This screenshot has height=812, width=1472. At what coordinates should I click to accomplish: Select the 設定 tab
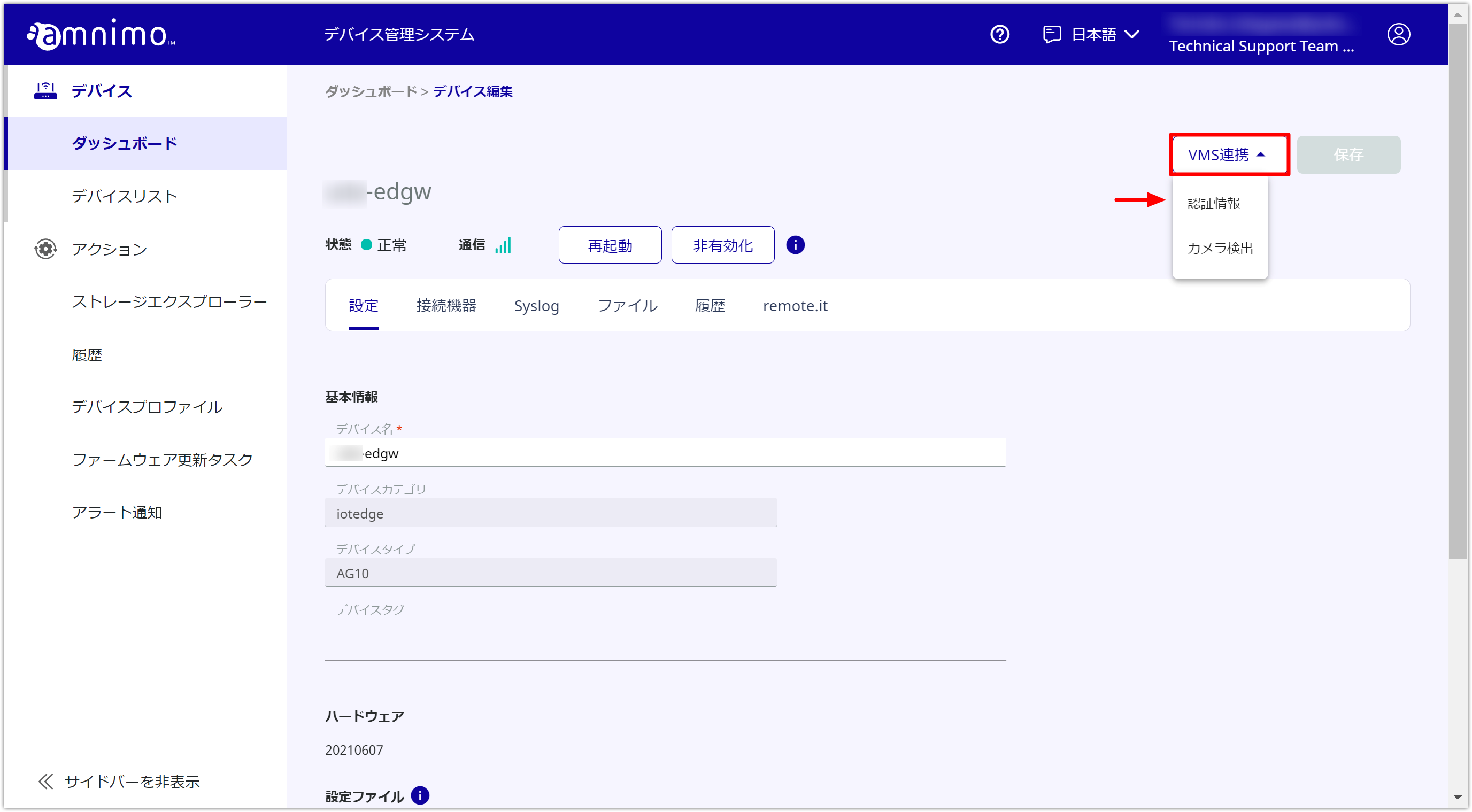[364, 306]
